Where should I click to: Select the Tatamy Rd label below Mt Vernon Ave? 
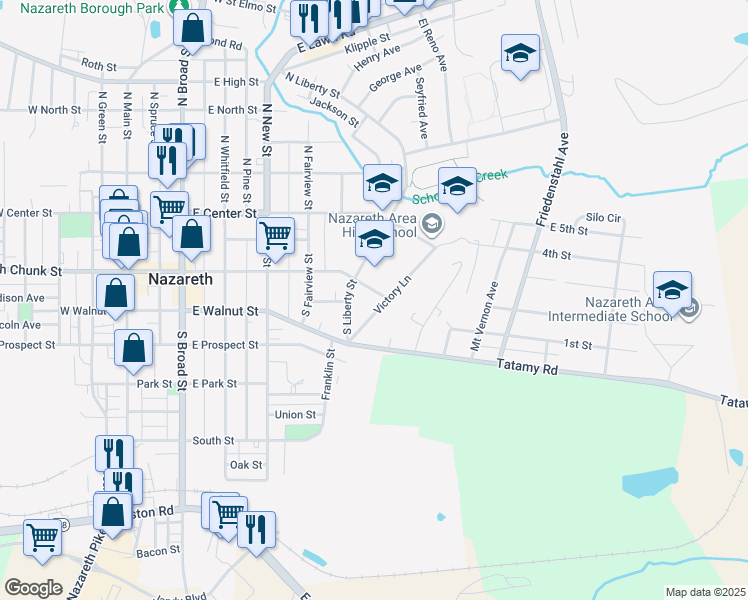tap(527, 367)
